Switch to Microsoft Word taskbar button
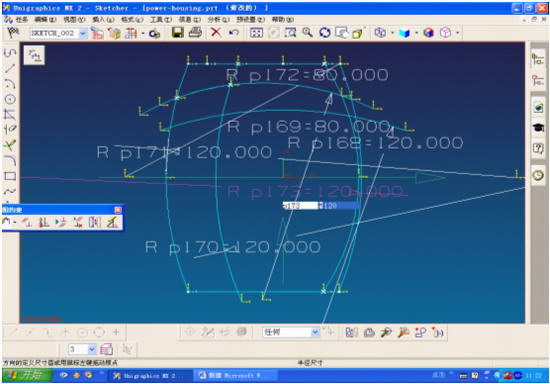 point(235,376)
